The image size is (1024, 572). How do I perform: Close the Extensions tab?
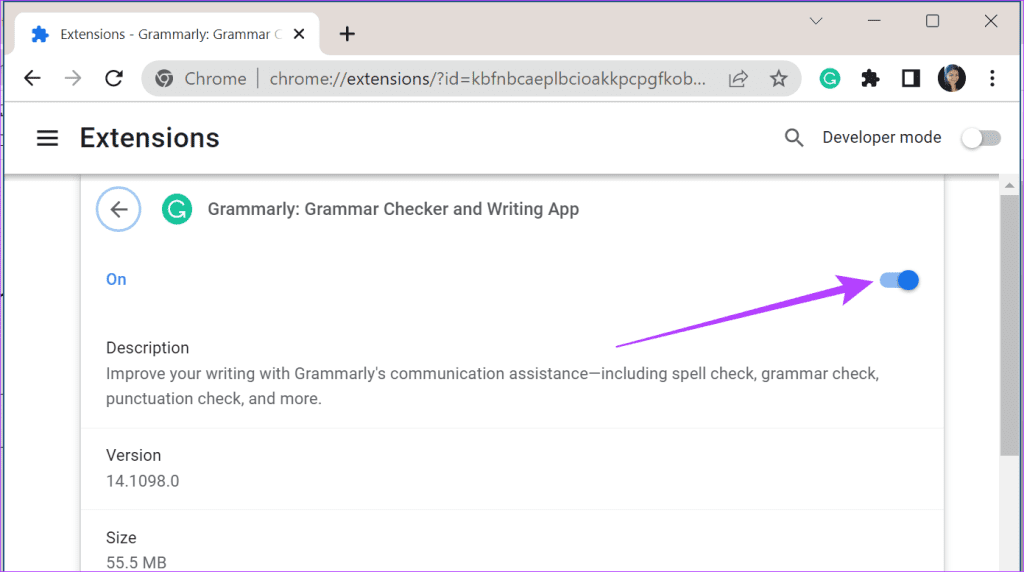tap(299, 34)
